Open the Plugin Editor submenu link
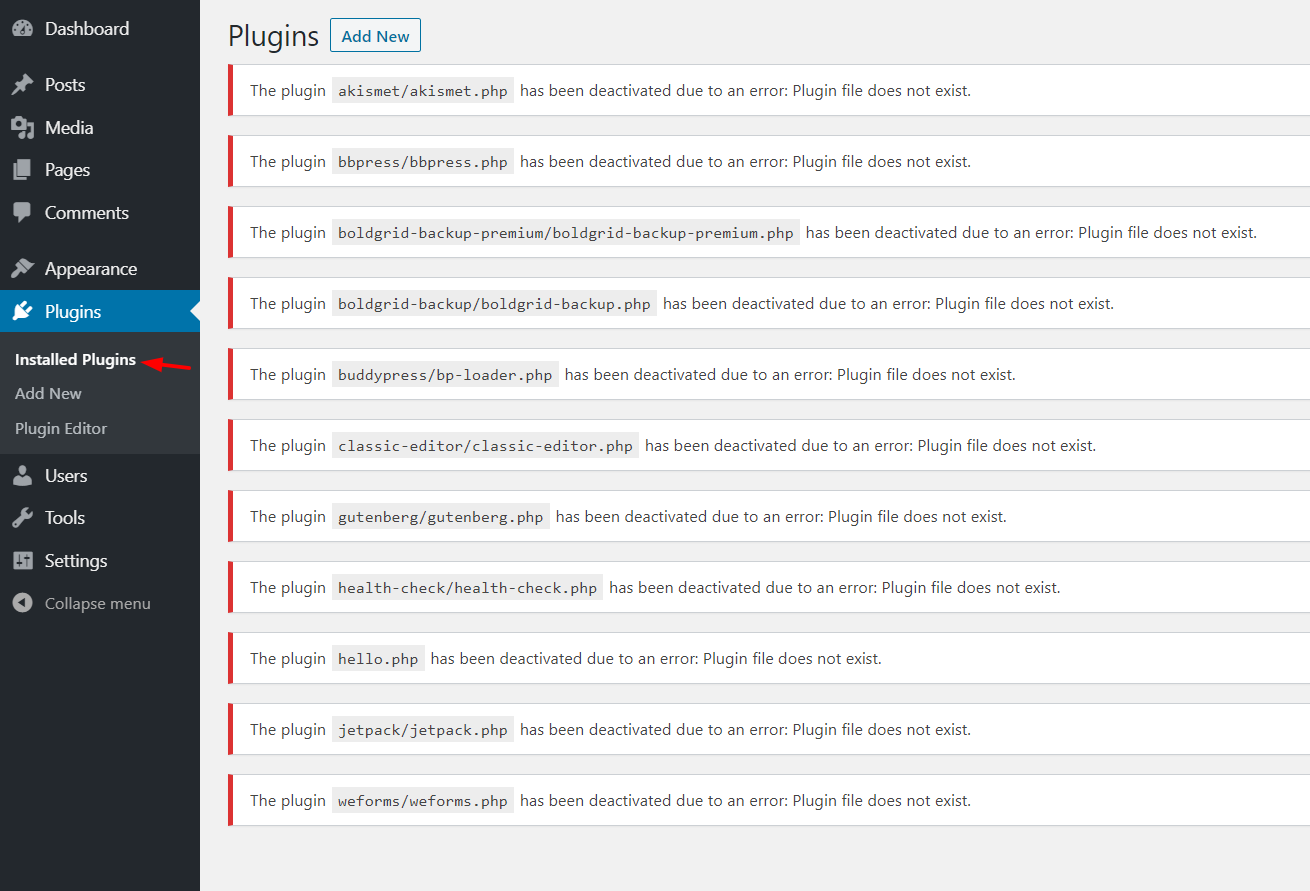 point(61,429)
